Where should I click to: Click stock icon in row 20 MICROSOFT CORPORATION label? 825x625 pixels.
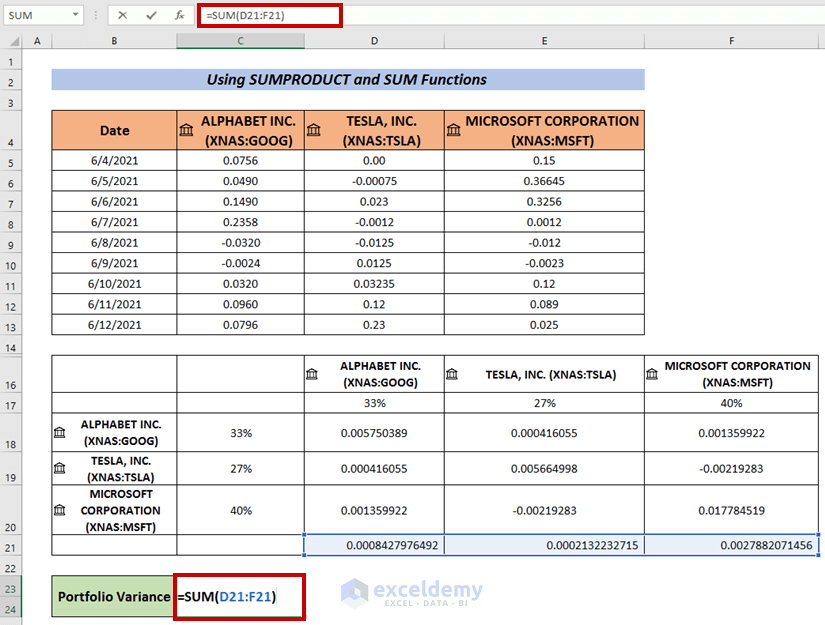coord(59,510)
